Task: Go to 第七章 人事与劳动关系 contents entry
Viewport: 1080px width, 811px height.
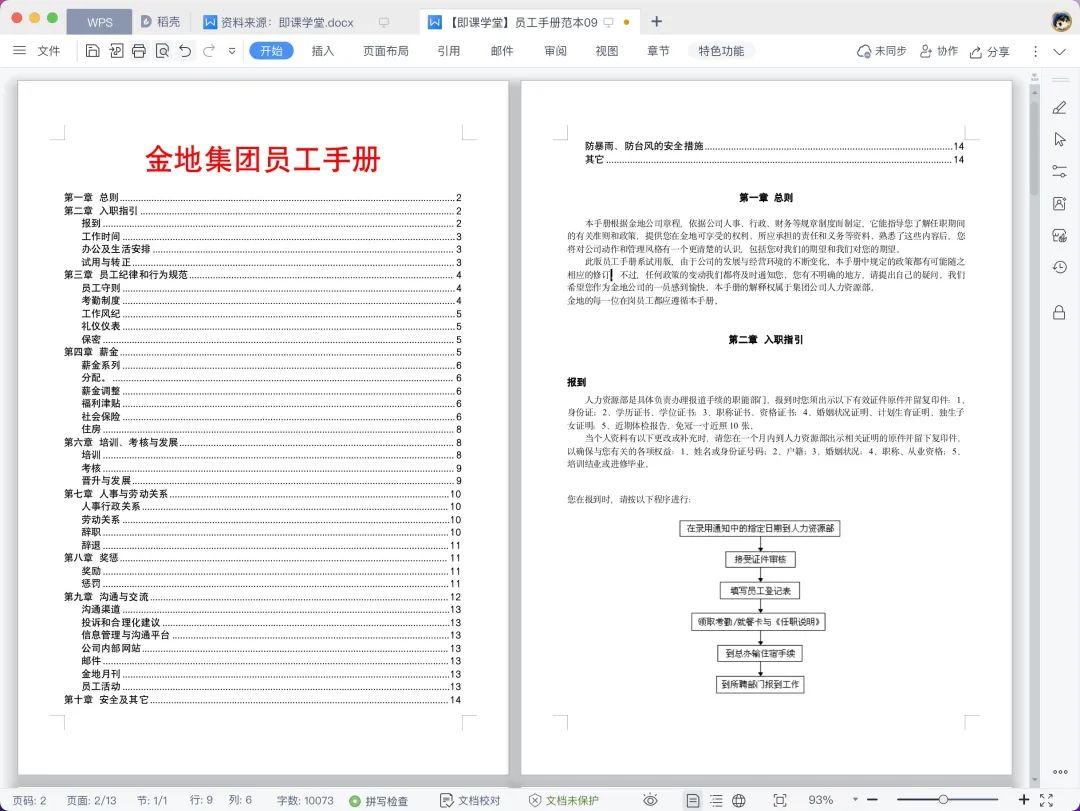Action: tap(262, 493)
